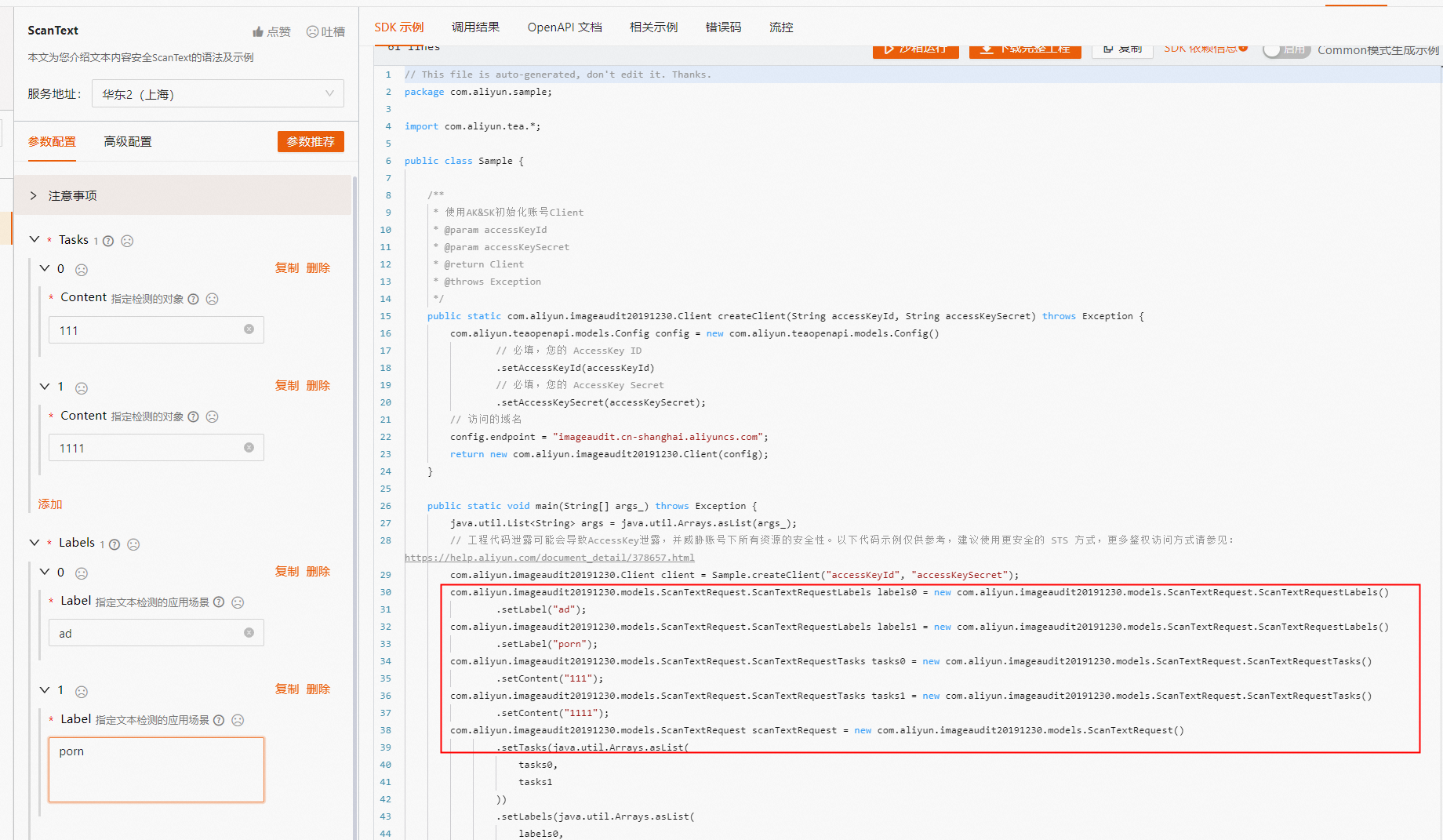Open the OpenAPI 文档 tab
This screenshot has height=840, width=1443.
[x=565, y=27]
